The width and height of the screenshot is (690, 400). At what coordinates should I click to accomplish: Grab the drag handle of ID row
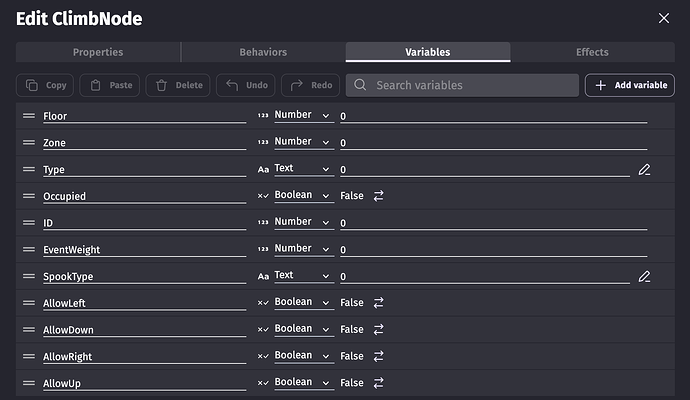pyautogui.click(x=29, y=223)
